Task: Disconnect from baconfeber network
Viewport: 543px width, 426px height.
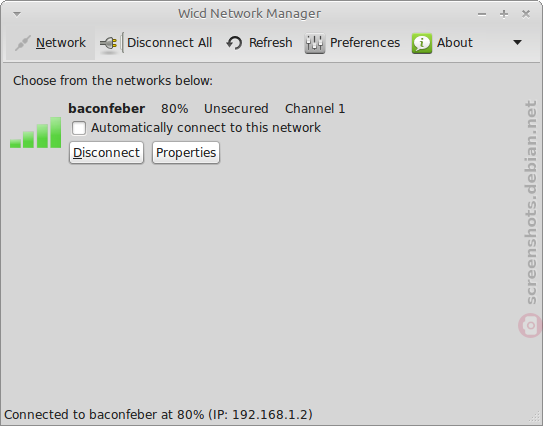Action: 106,152
